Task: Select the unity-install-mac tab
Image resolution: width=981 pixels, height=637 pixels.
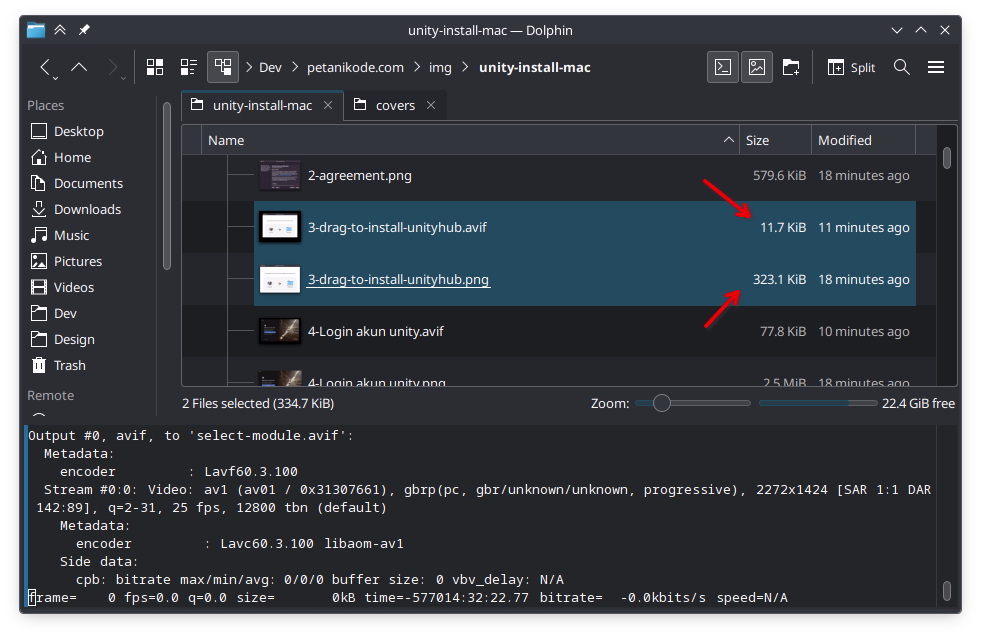Action: pyautogui.click(x=262, y=105)
